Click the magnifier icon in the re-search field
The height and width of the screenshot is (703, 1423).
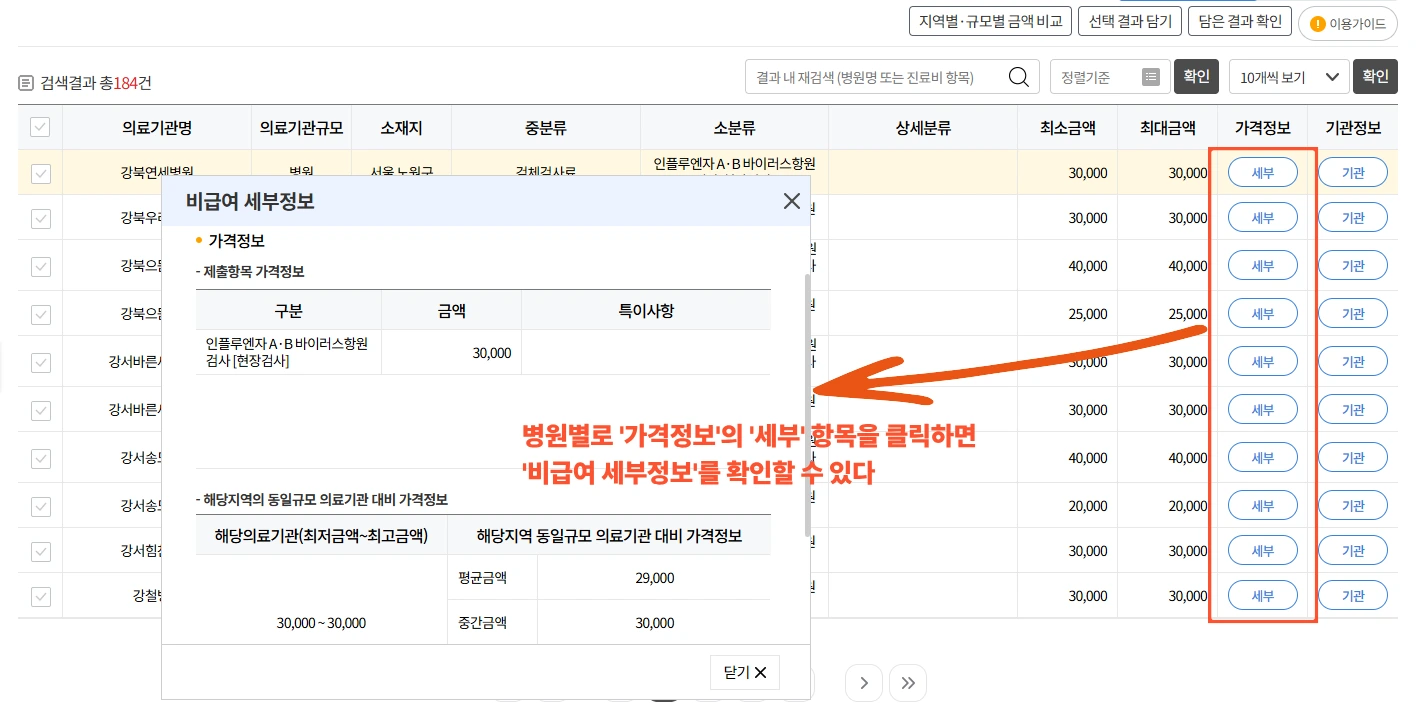coord(1019,76)
